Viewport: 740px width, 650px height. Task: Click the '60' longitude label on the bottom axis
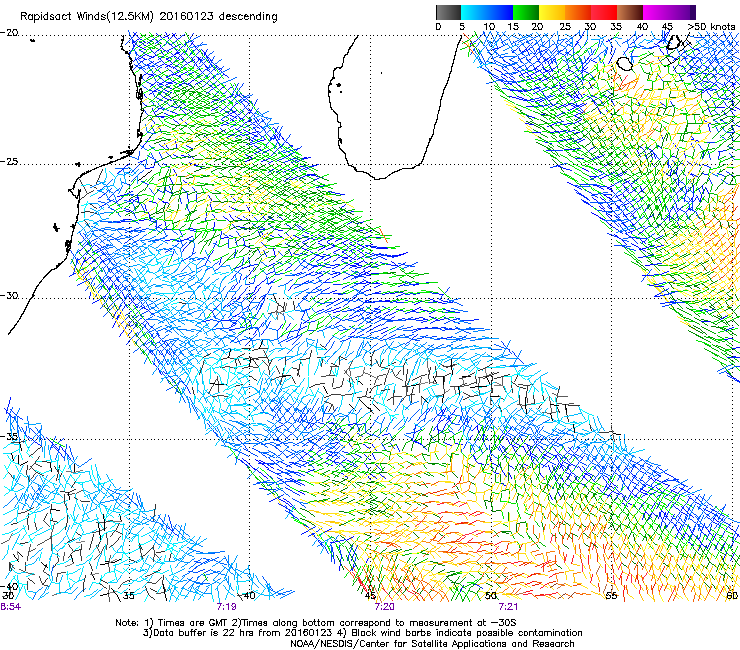732,596
